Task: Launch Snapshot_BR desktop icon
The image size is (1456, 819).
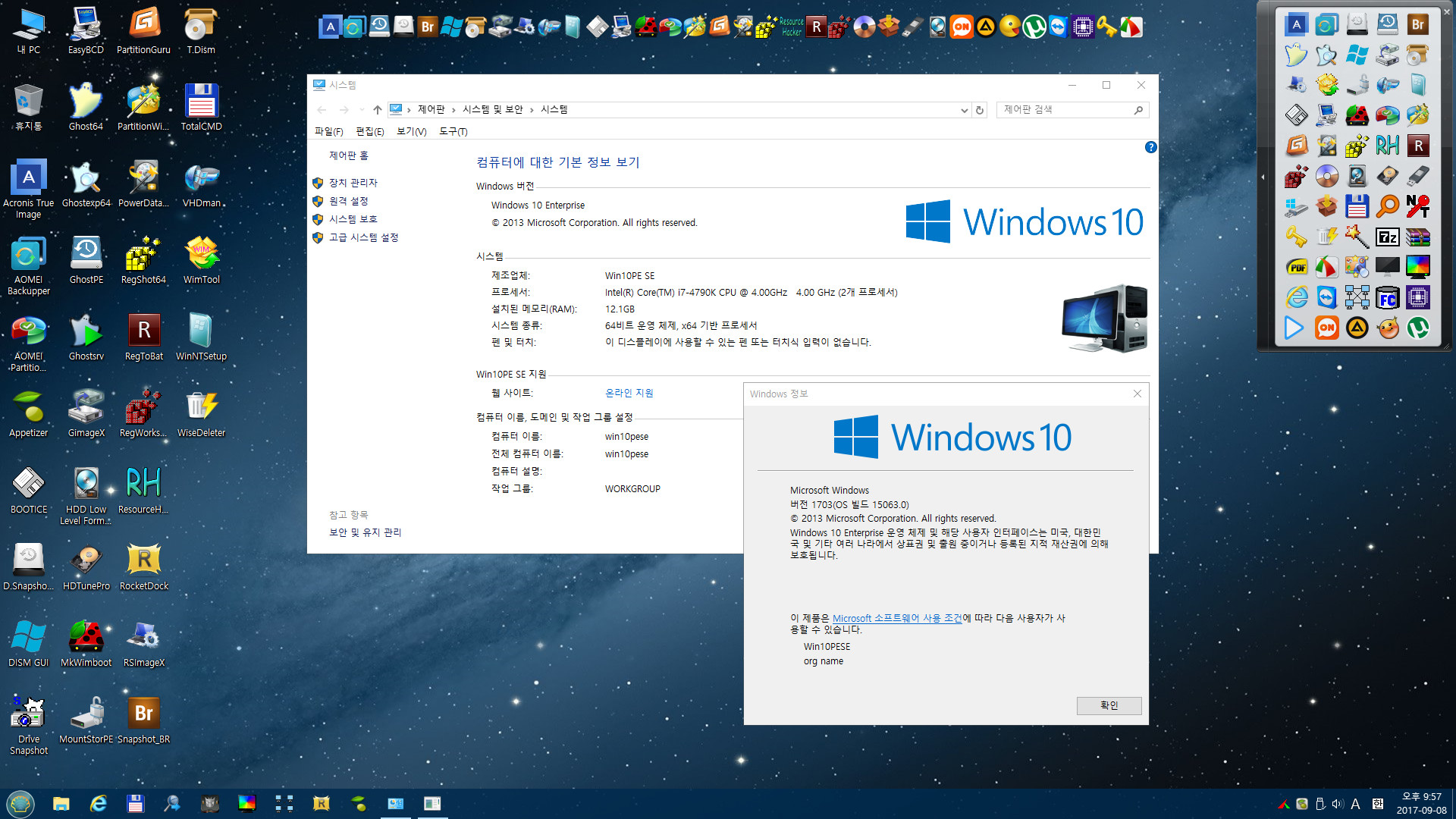Action: [143, 720]
